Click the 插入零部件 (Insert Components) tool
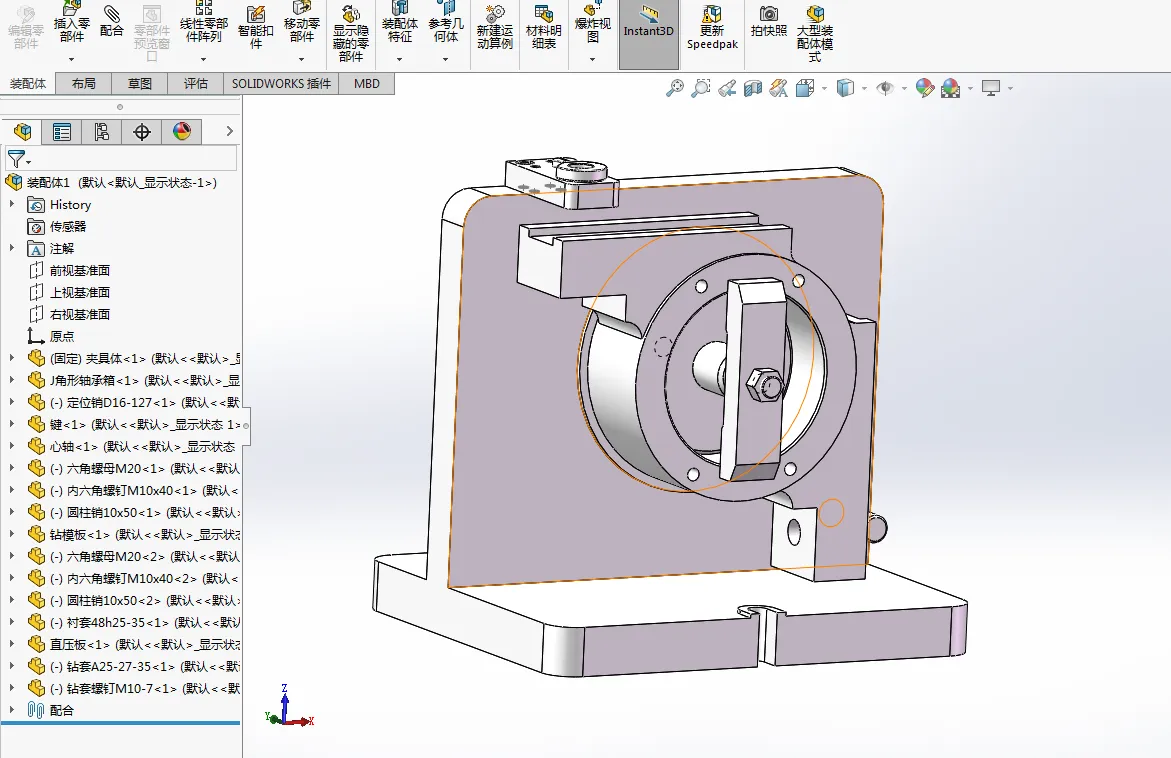The image size is (1171, 758). pos(72,24)
